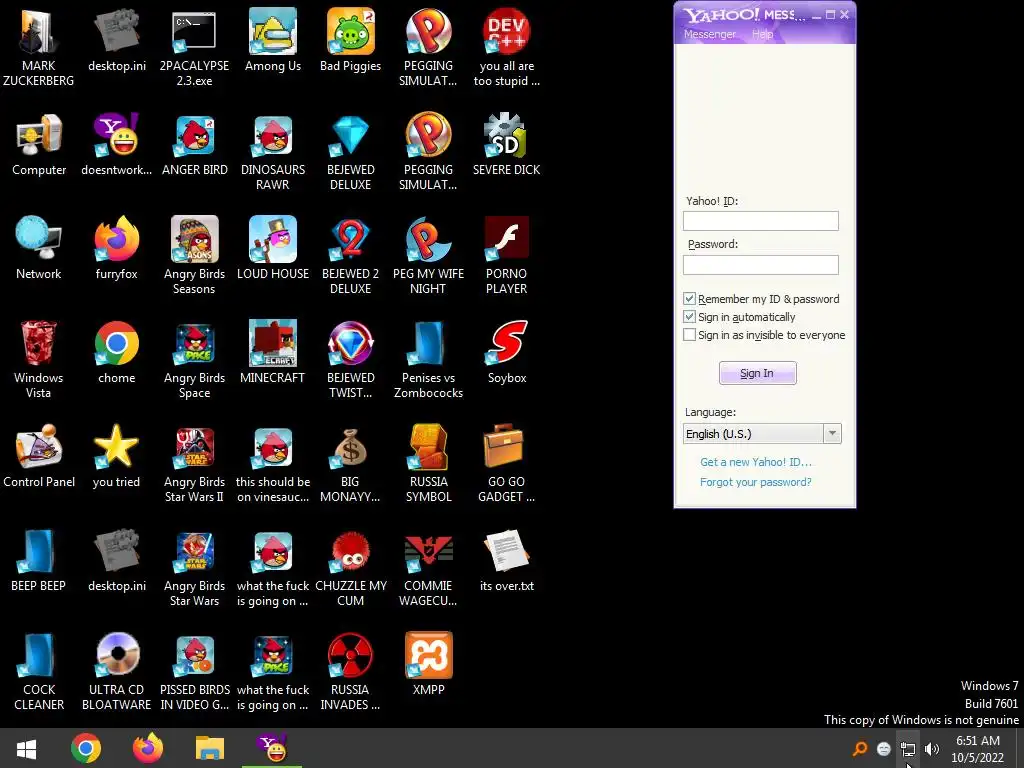Enable Sign in as invisible to everyone
1024x768 pixels.
pos(689,335)
